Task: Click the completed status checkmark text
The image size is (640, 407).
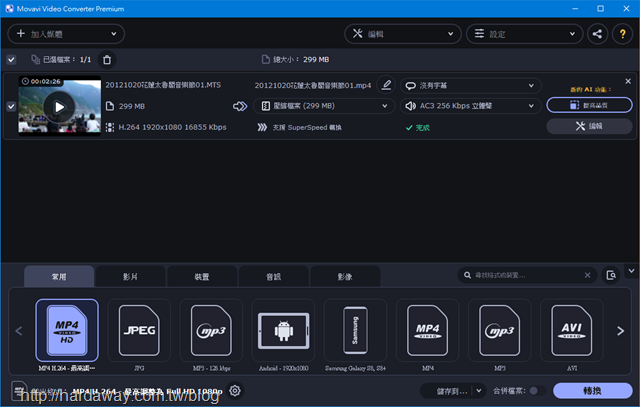Action: coord(418,128)
